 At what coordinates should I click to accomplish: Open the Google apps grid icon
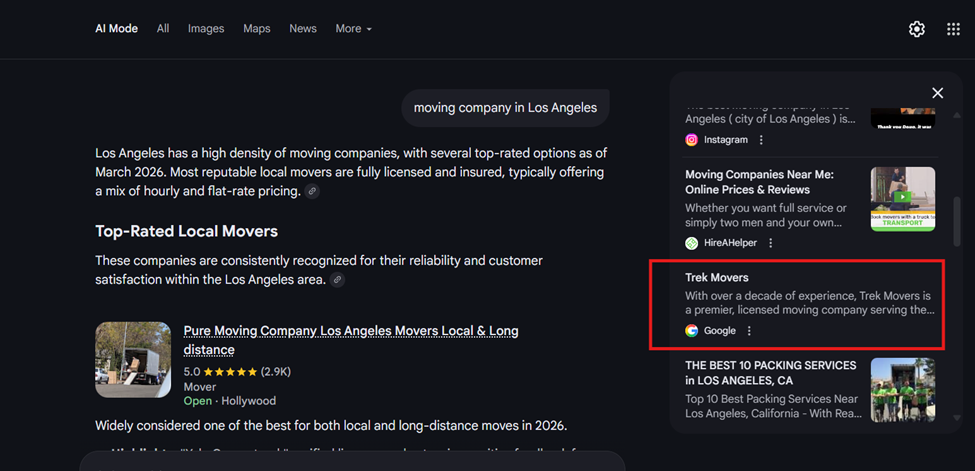point(953,29)
